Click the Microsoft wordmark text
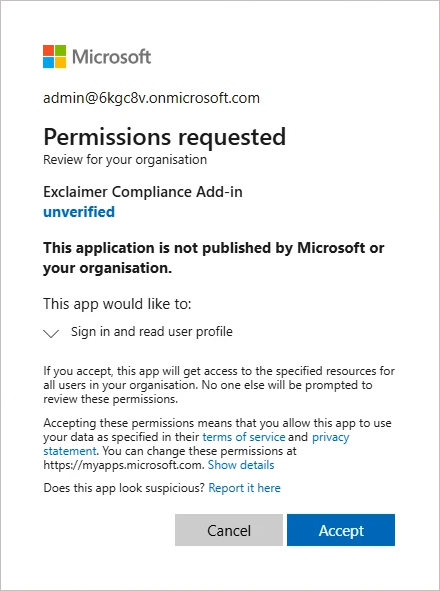 click(x=112, y=57)
